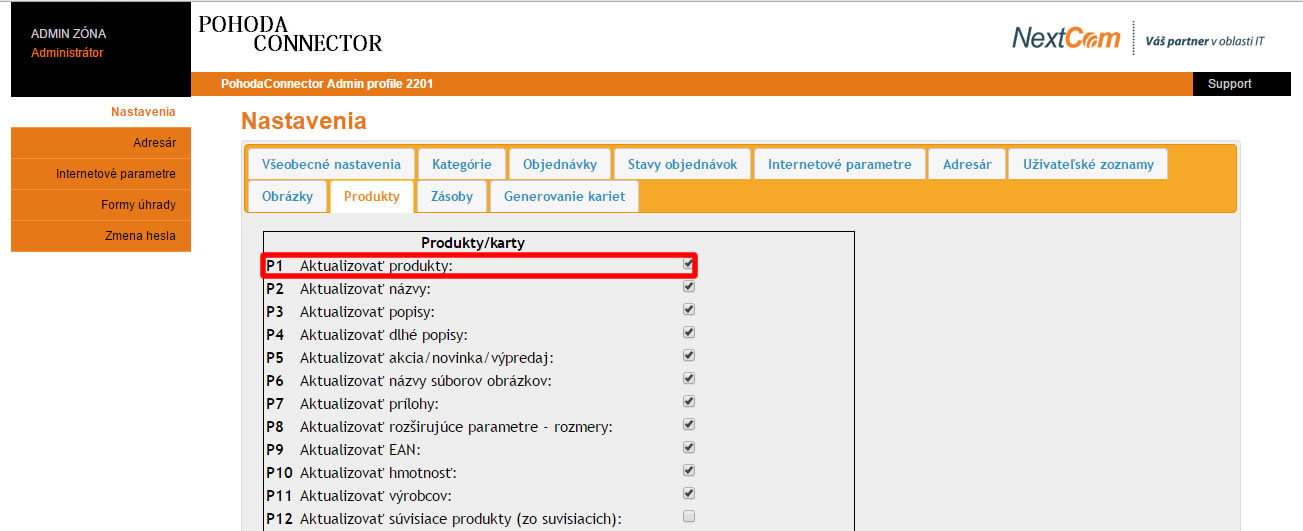Toggle P6 názvy súborov obrázkov checkbox

688,378
